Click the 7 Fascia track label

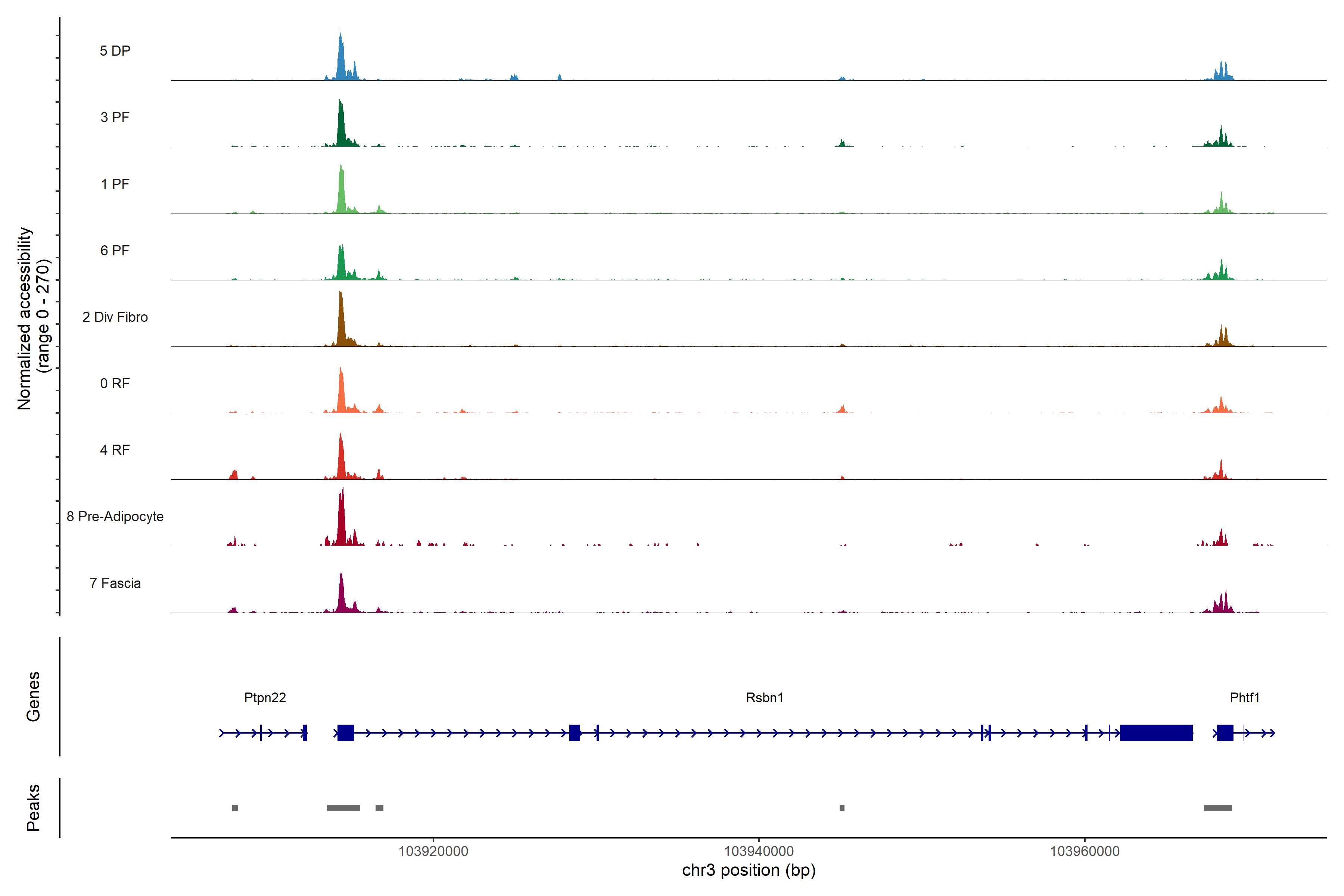point(115,583)
